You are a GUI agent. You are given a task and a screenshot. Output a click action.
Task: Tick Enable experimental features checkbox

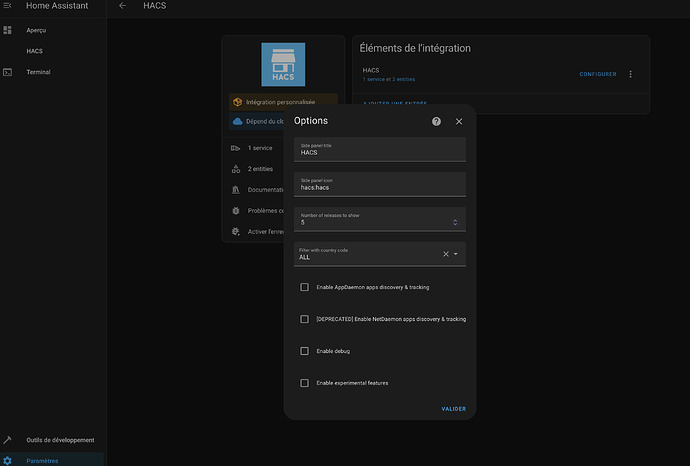[305, 383]
